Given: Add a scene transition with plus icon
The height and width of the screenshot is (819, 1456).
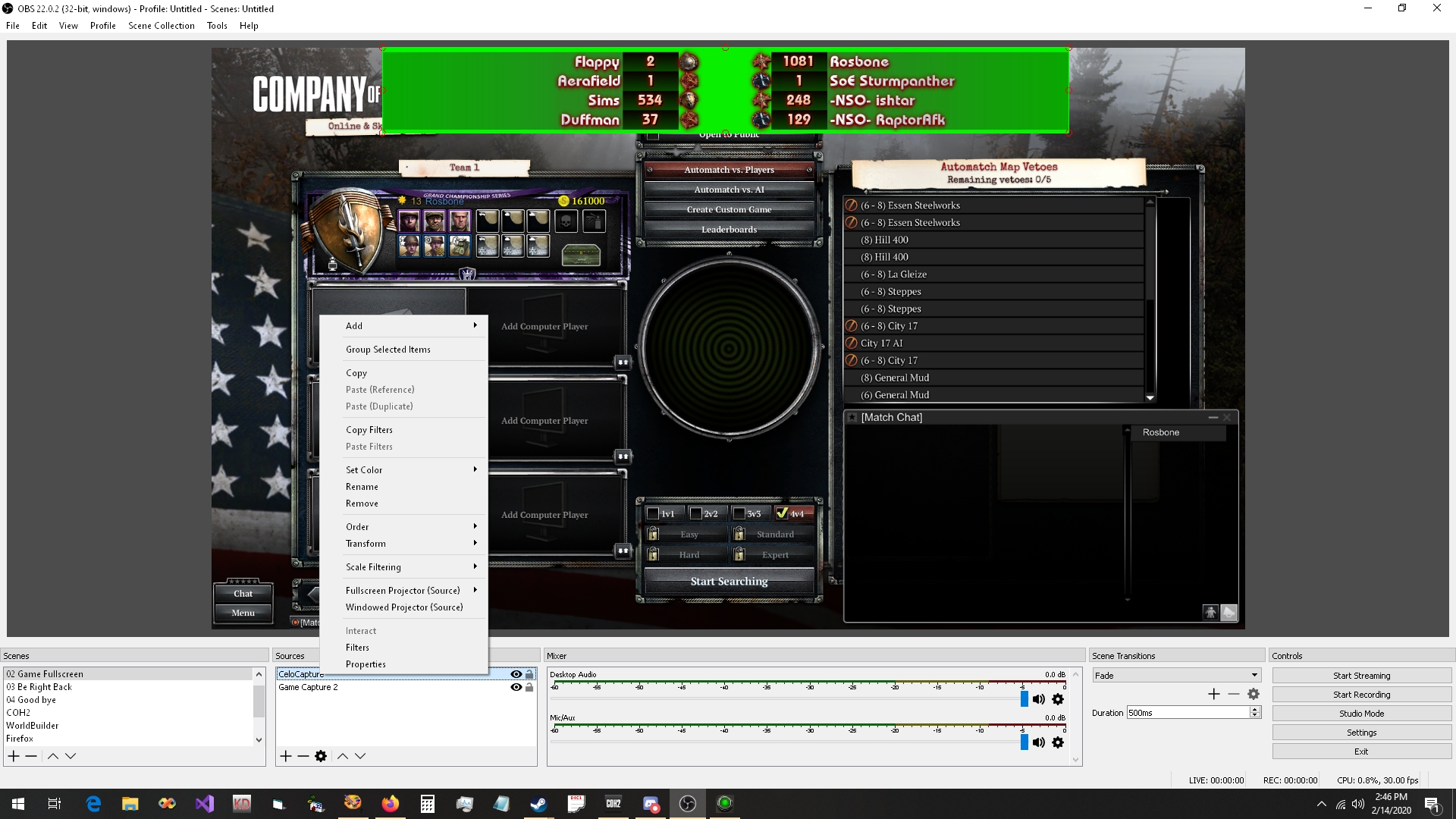Looking at the screenshot, I should (x=1213, y=694).
